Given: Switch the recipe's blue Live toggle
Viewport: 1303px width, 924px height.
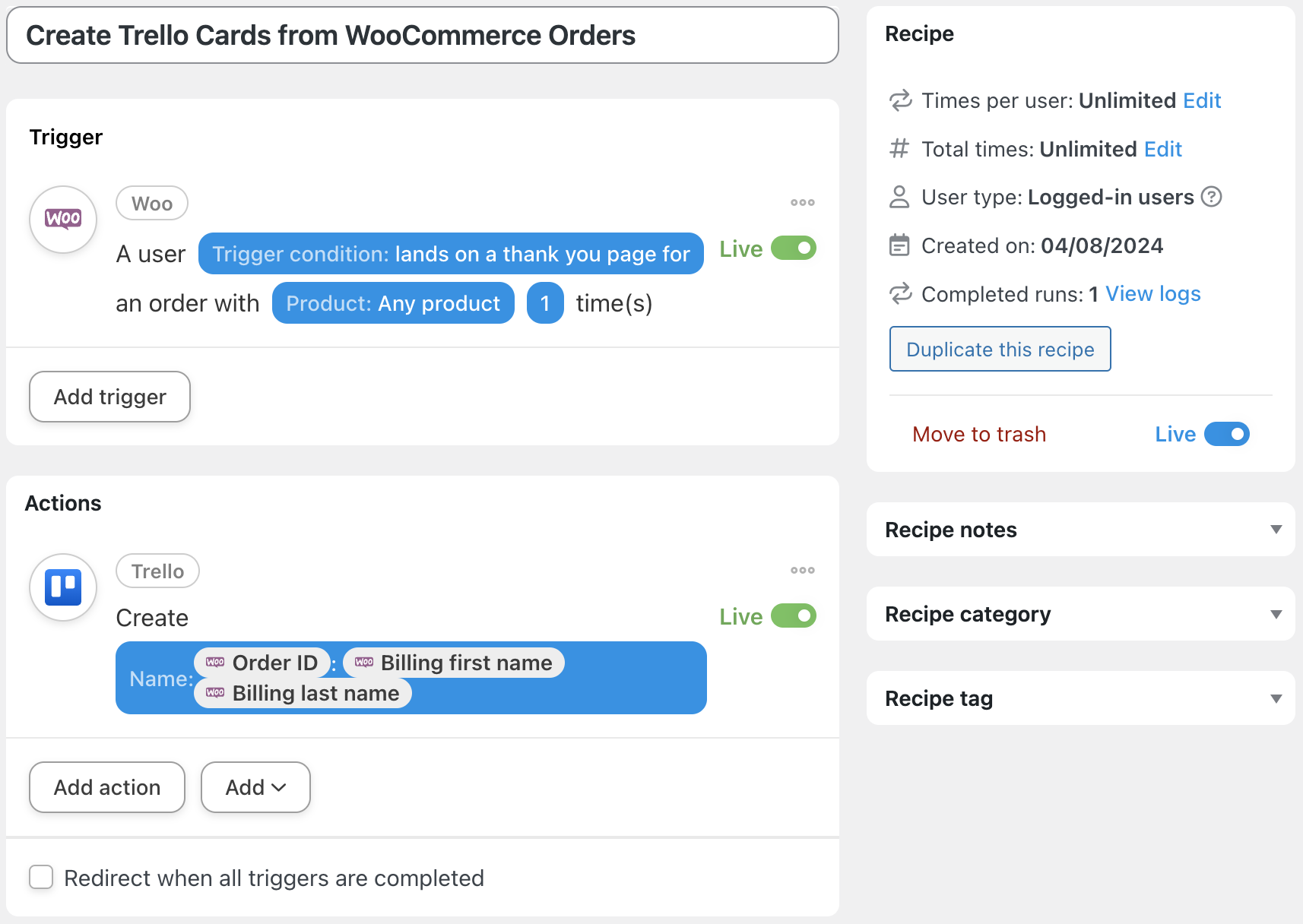Looking at the screenshot, I should 1226,434.
